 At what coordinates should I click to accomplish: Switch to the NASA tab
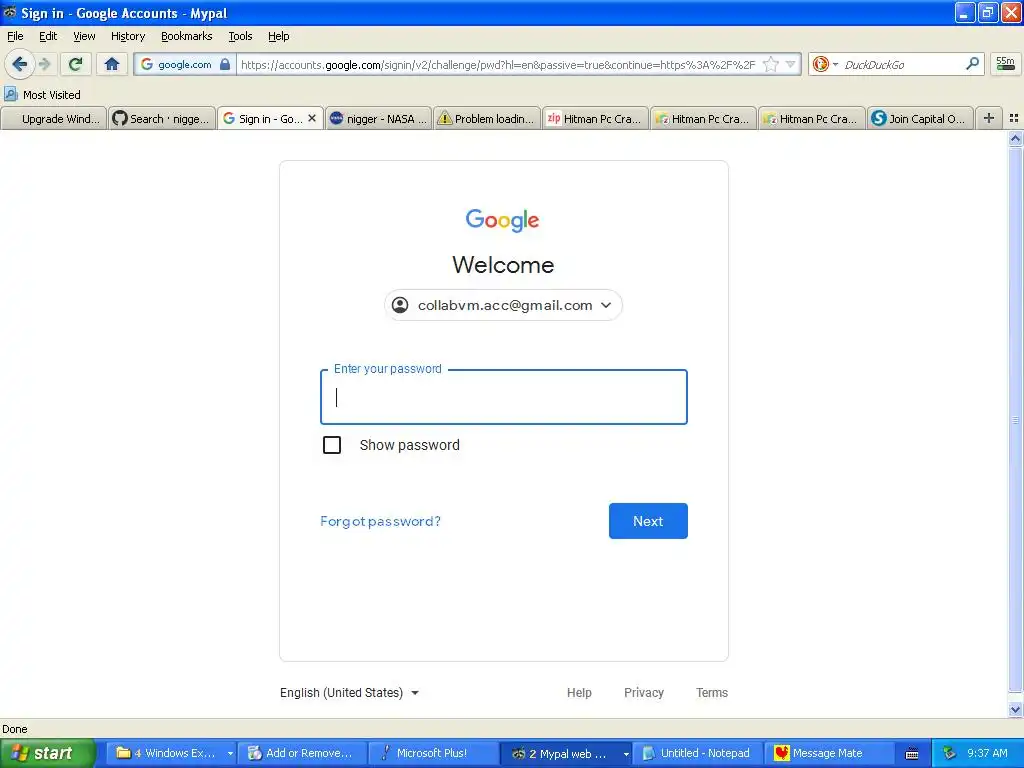coord(379,119)
